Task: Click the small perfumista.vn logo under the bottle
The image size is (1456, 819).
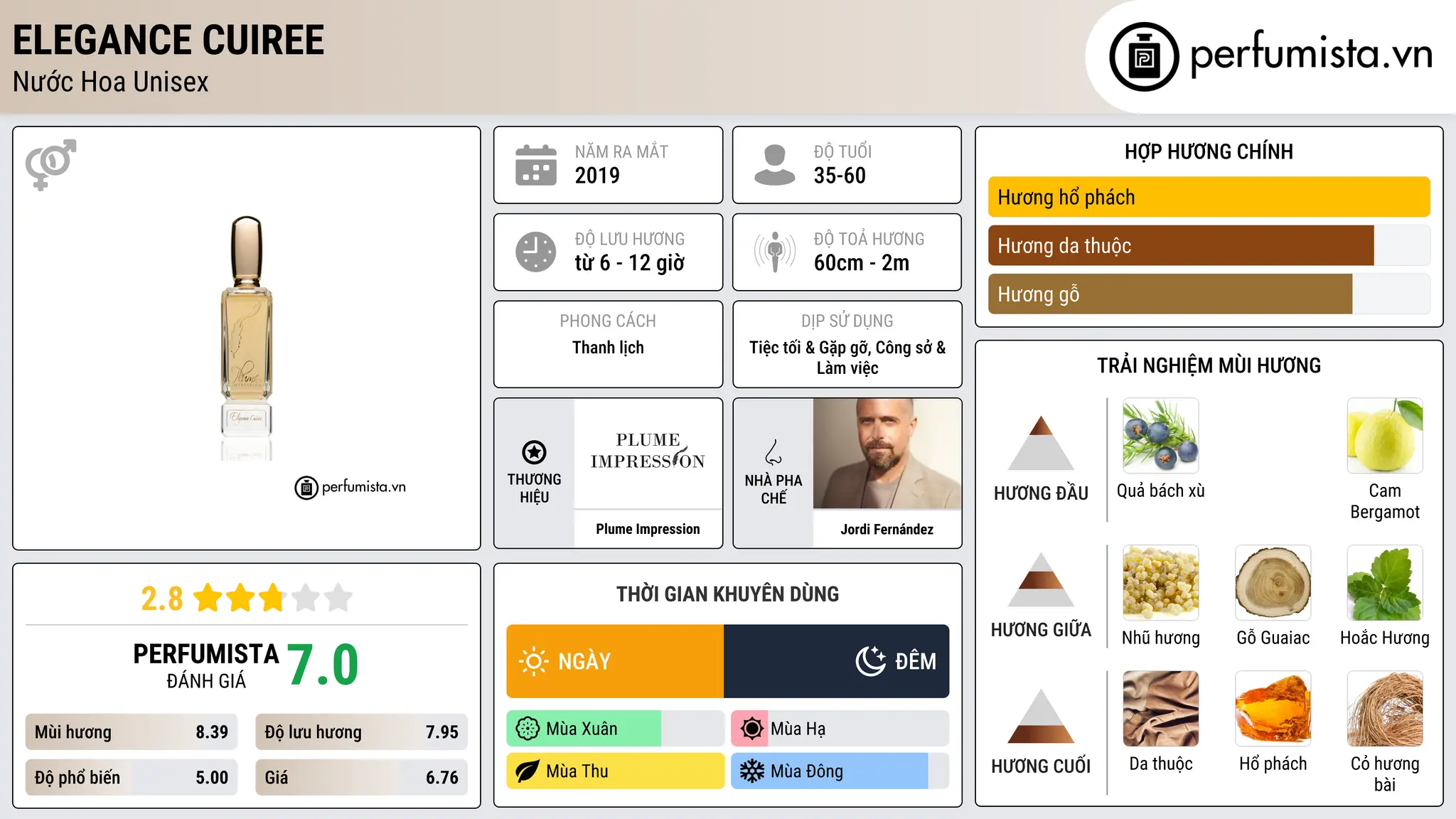Action: (350, 488)
